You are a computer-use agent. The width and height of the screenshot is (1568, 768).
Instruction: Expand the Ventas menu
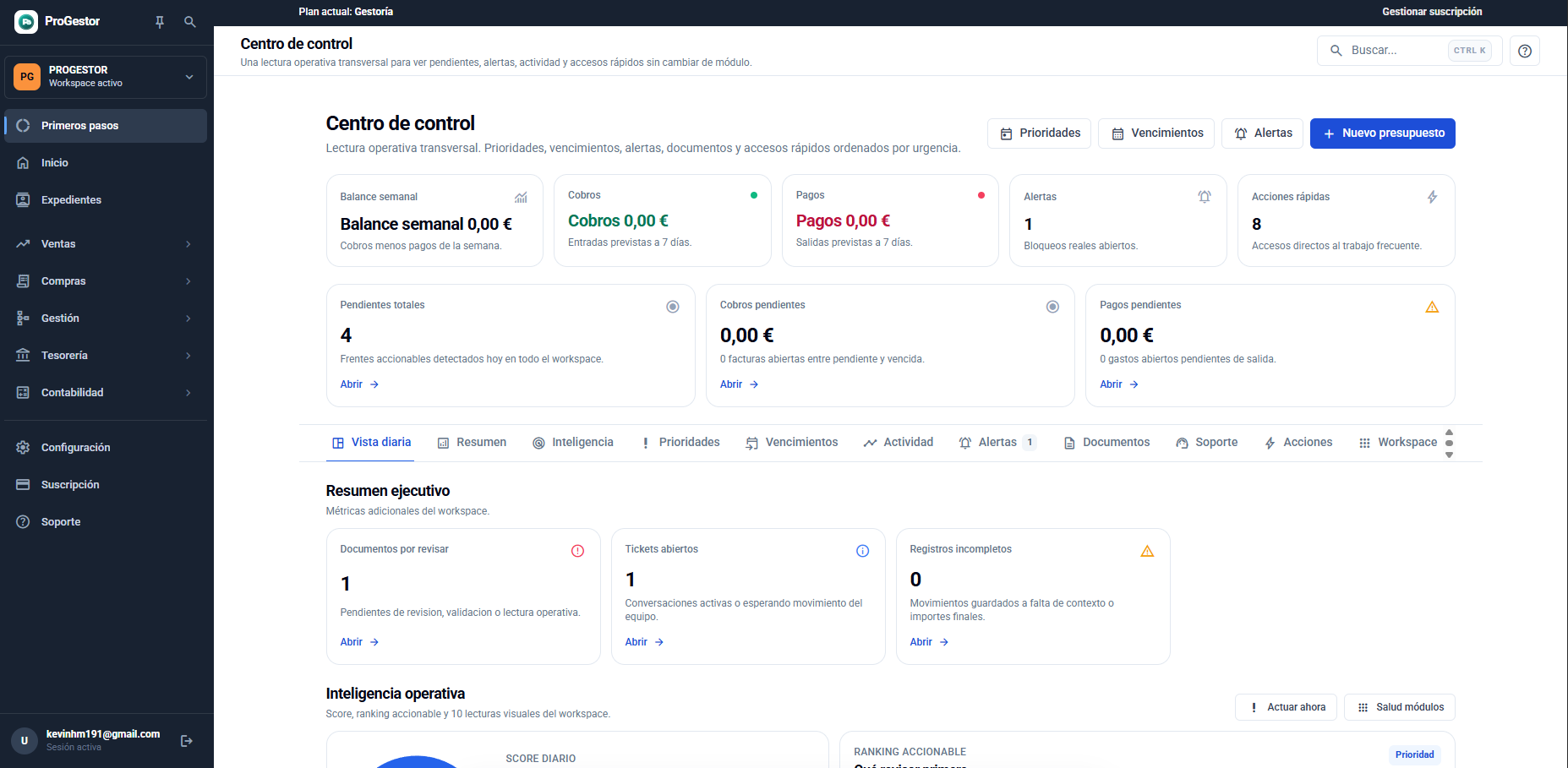tap(106, 244)
